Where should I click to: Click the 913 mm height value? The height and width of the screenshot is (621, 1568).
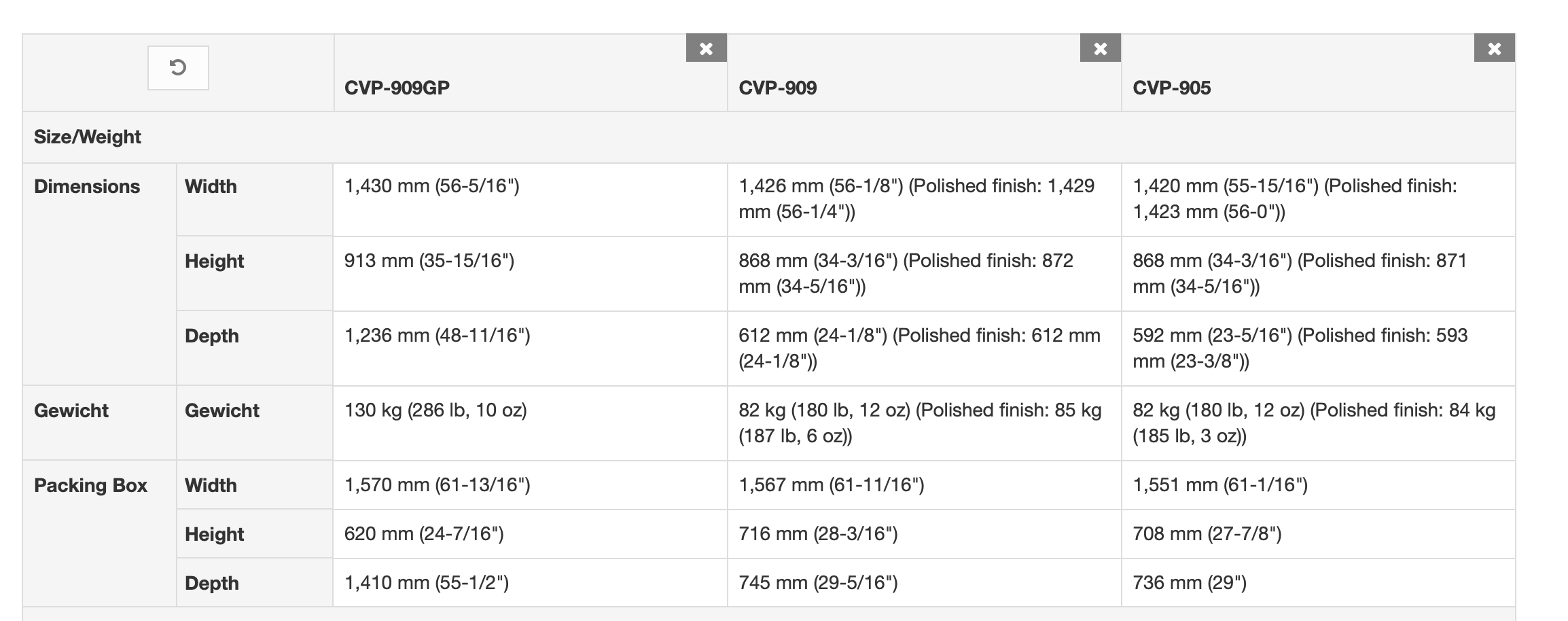pyautogui.click(x=429, y=261)
